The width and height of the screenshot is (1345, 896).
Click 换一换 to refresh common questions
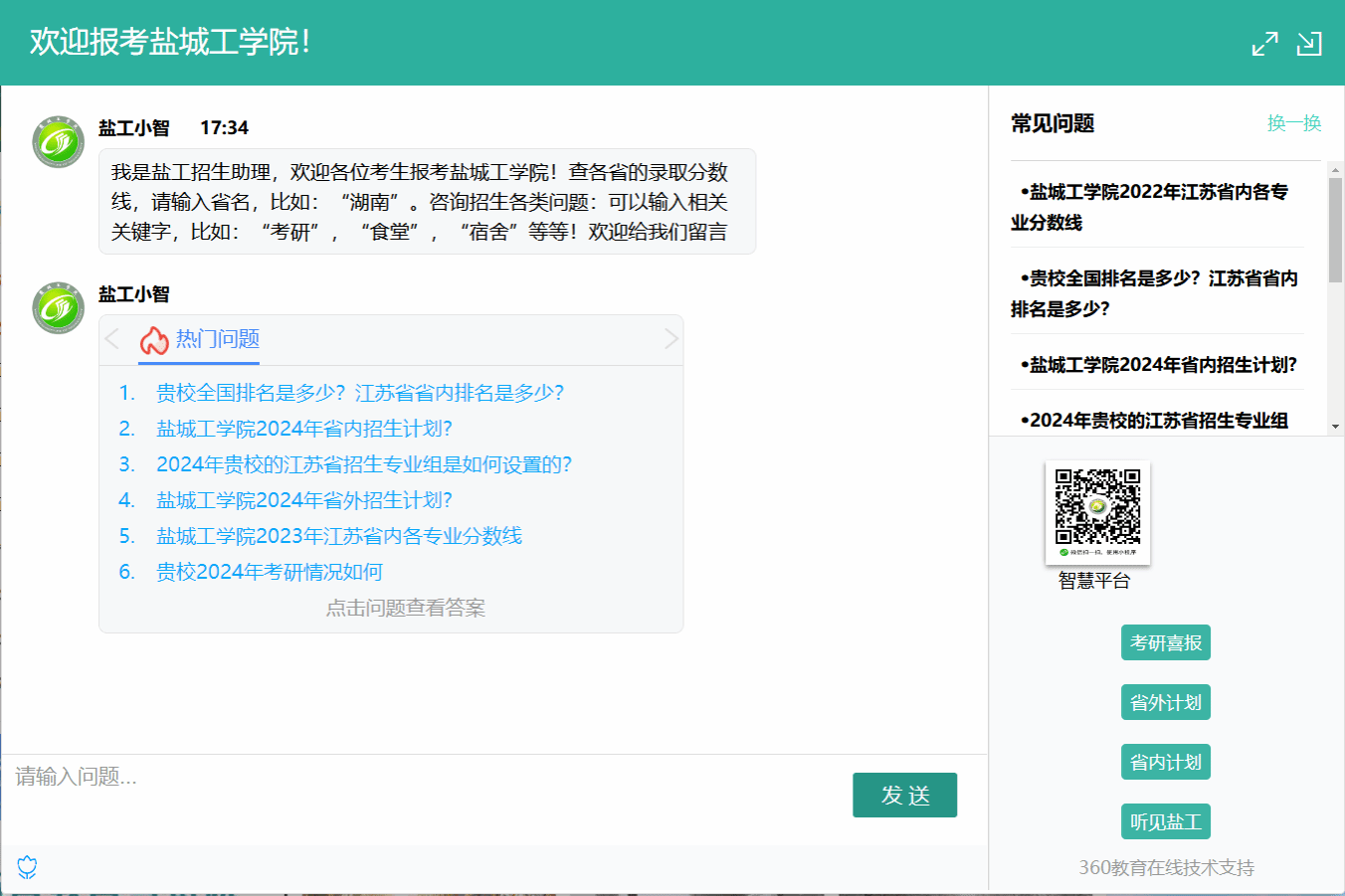1293,123
